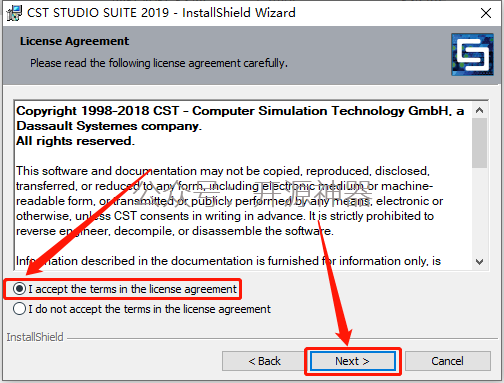
Task: Cancel the installation wizard
Action: pos(447,361)
